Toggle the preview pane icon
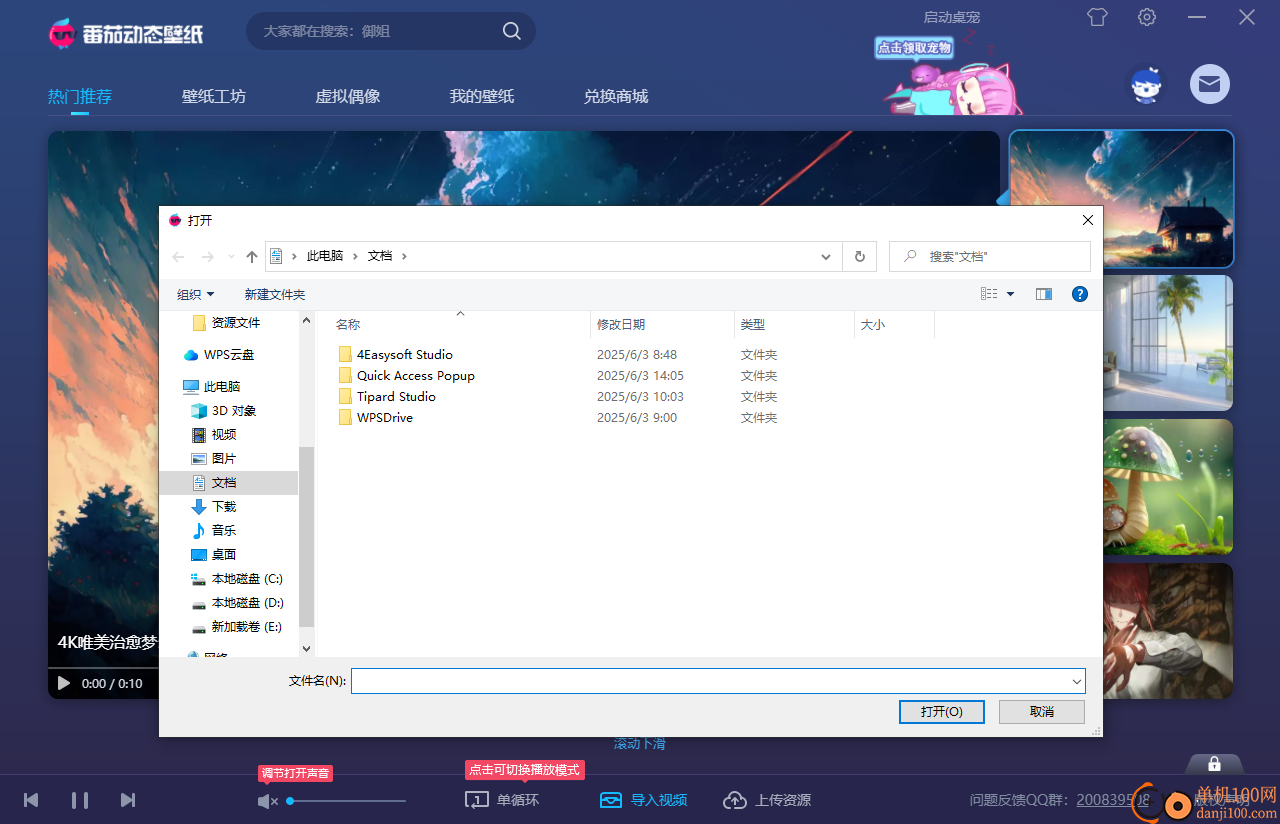Screen dimensions: 1280x824 pyautogui.click(x=1044, y=294)
